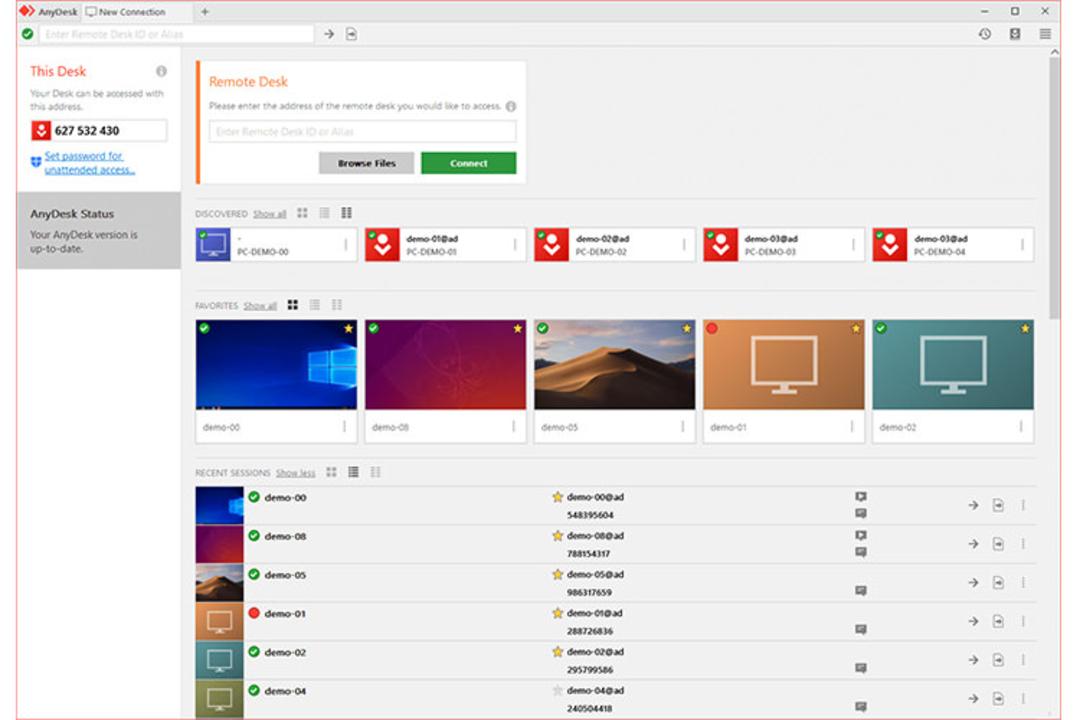1080x720 pixels.
Task: Select discovered device PC-DEMO-03
Action: pos(784,245)
